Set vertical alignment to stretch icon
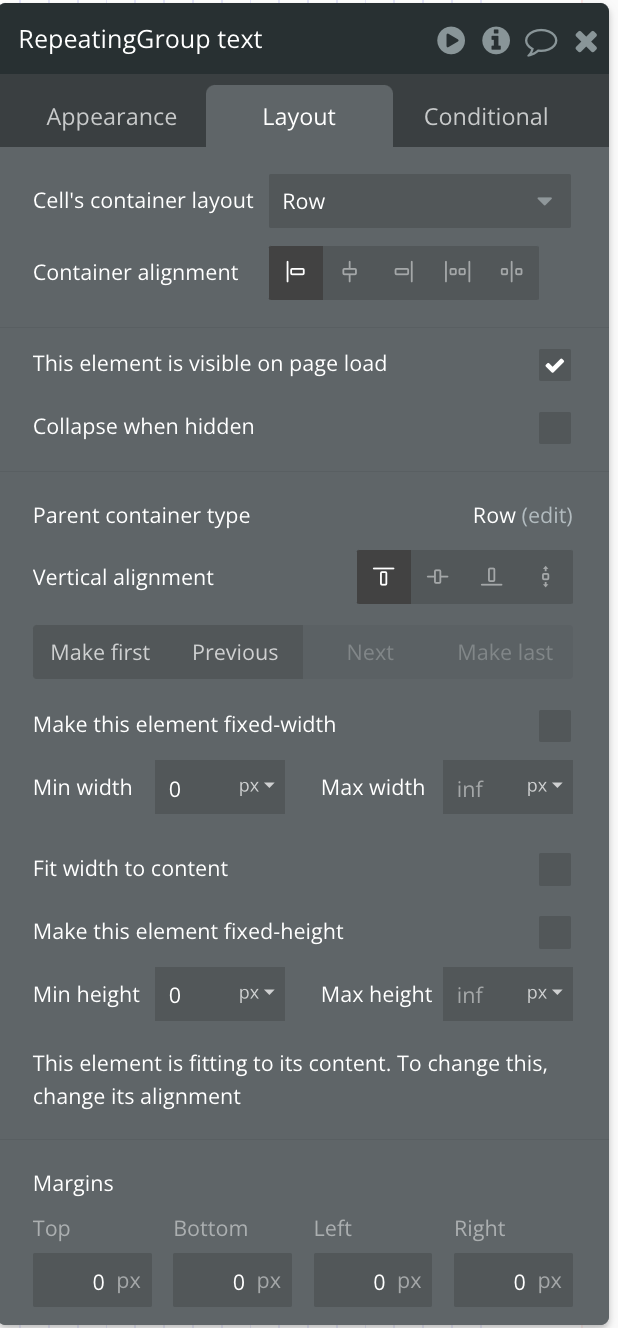This screenshot has height=1328, width=618. [546, 577]
